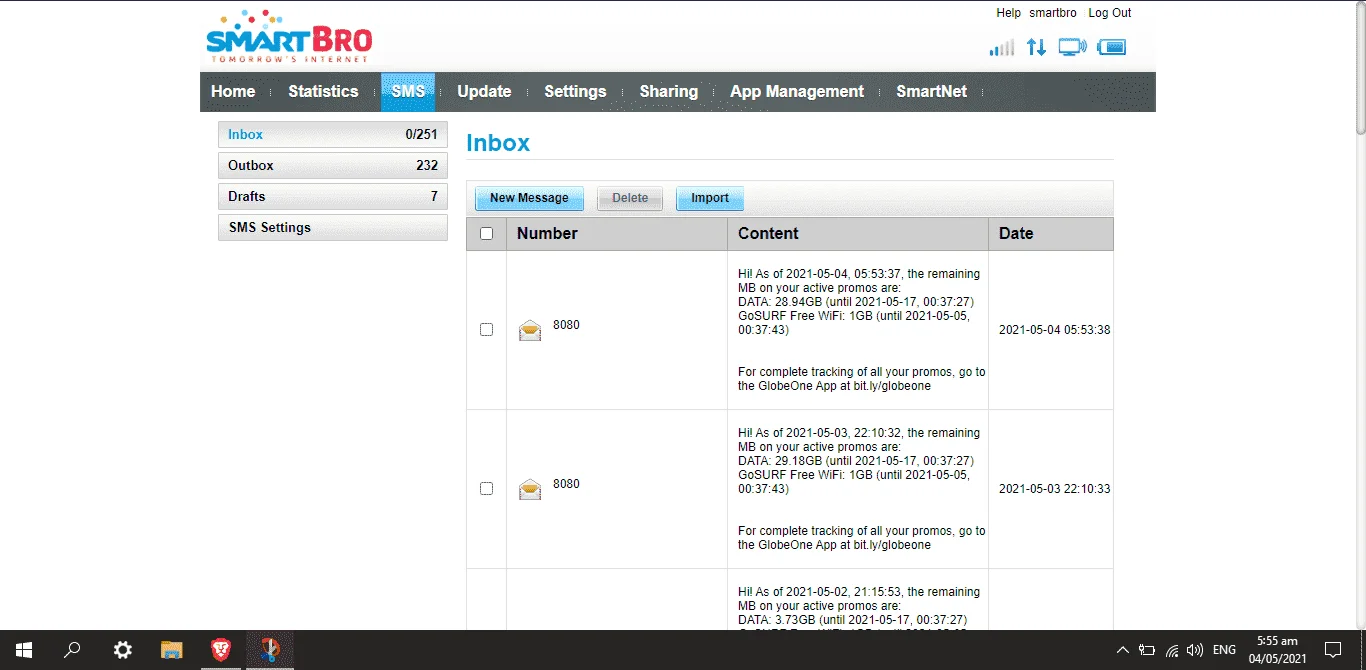The width and height of the screenshot is (1366, 670).
Task: Click the smartbro user link
Action: pyautogui.click(x=1053, y=13)
